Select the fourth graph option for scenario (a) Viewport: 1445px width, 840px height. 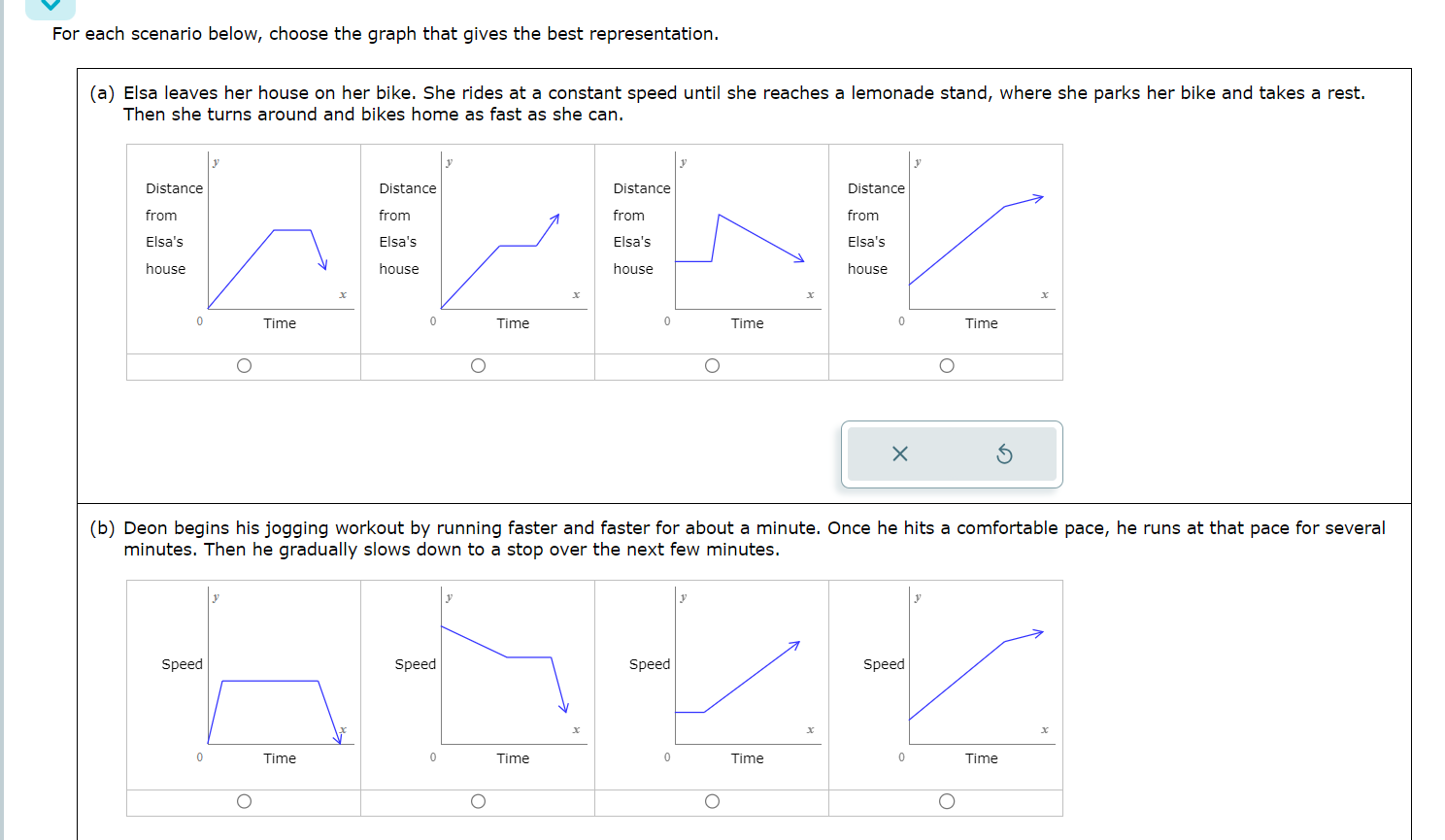click(x=945, y=365)
